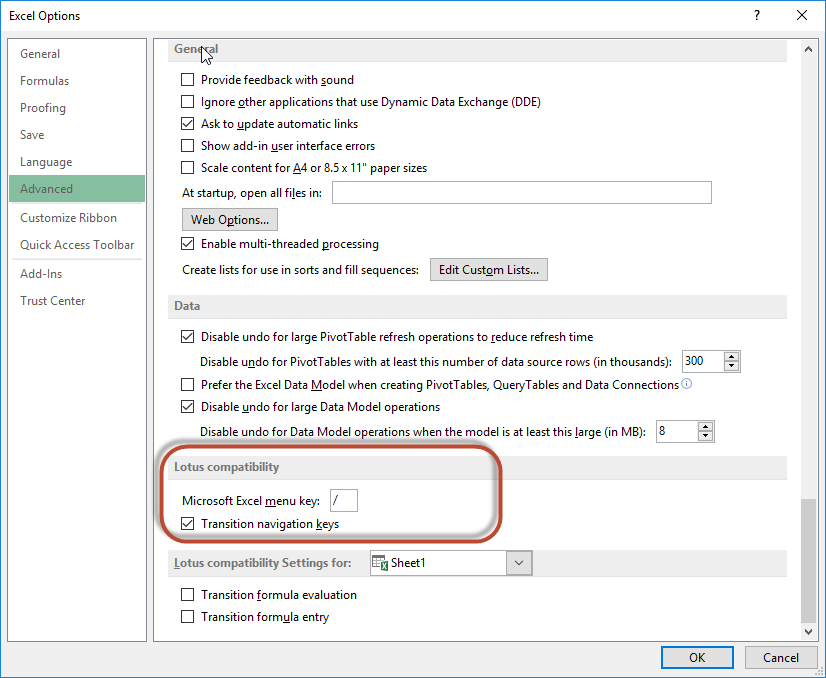Open Trust Center category
Screen dimensions: 826x678
coord(77,301)
